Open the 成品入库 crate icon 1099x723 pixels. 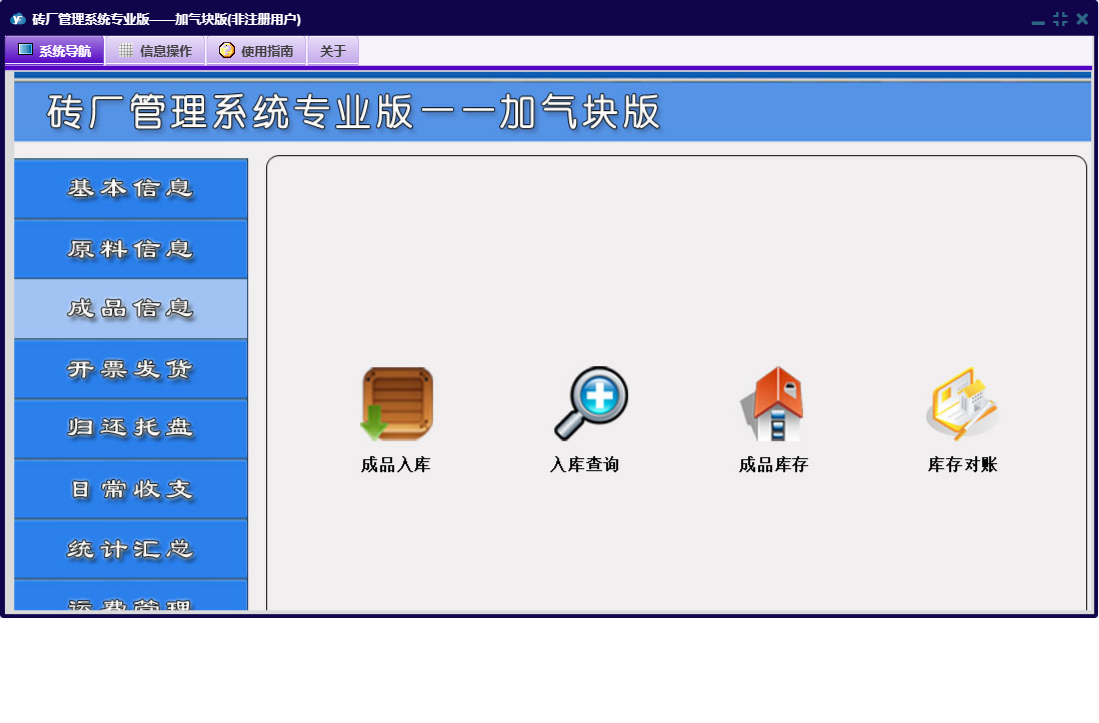click(x=397, y=404)
